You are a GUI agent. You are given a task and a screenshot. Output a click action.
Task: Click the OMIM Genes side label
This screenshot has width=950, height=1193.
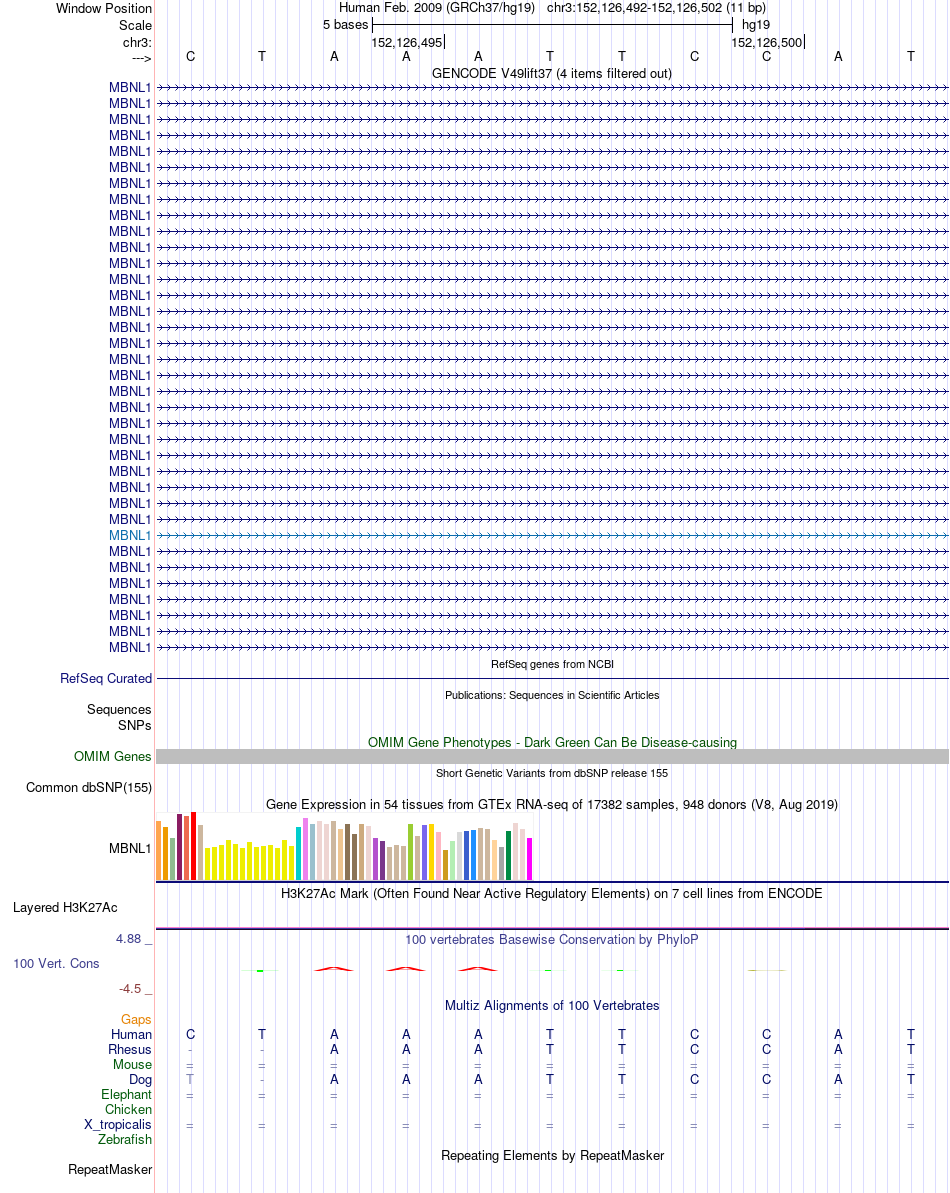(x=113, y=756)
